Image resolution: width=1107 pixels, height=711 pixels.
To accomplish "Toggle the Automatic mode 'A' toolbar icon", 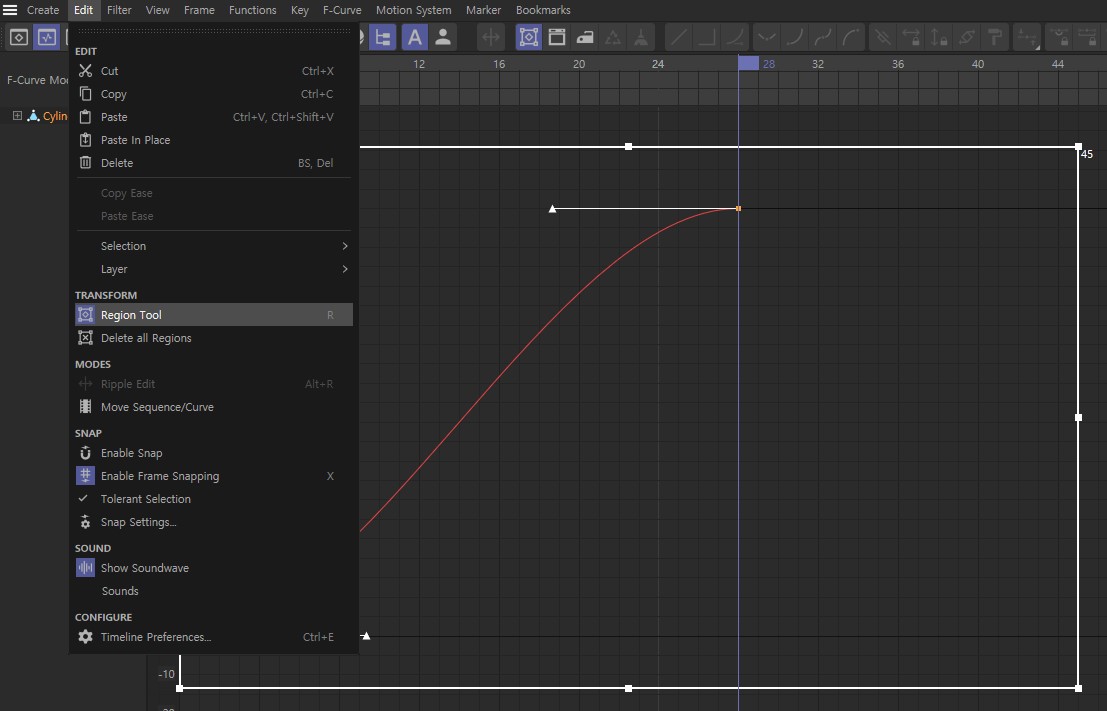I will (x=414, y=37).
